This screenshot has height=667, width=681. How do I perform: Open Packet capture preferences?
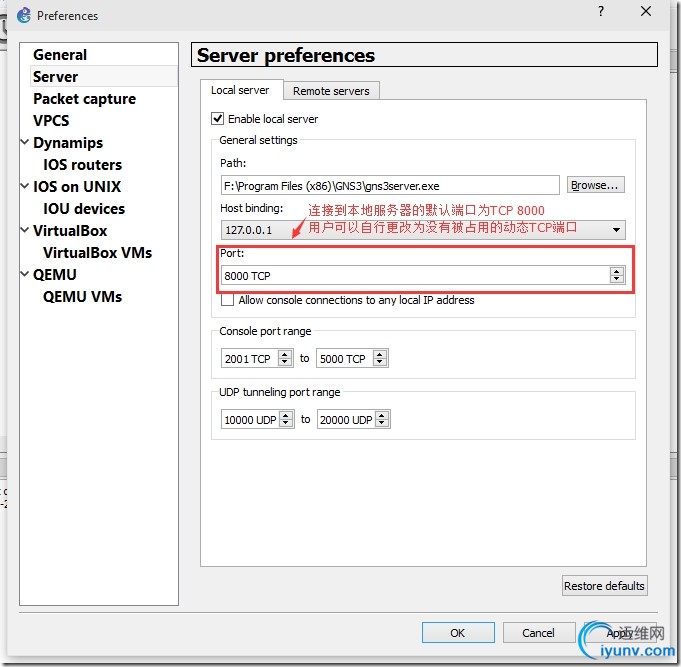point(84,99)
